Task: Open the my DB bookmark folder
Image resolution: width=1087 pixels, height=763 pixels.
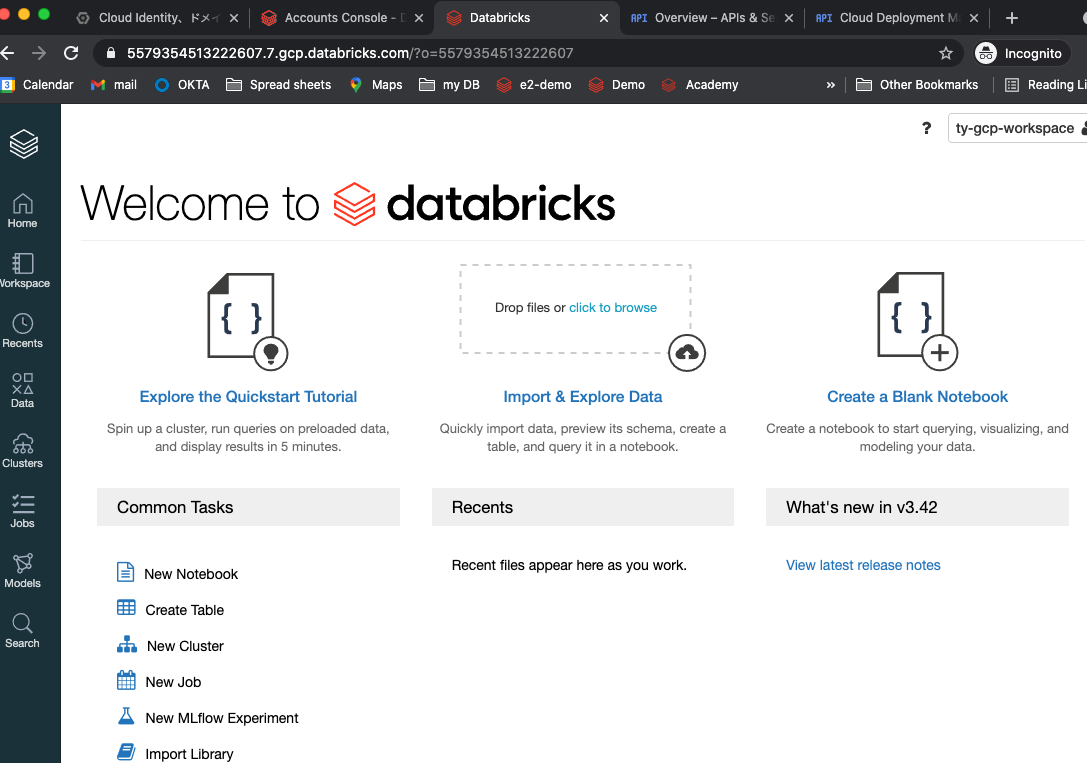Action: (x=450, y=85)
